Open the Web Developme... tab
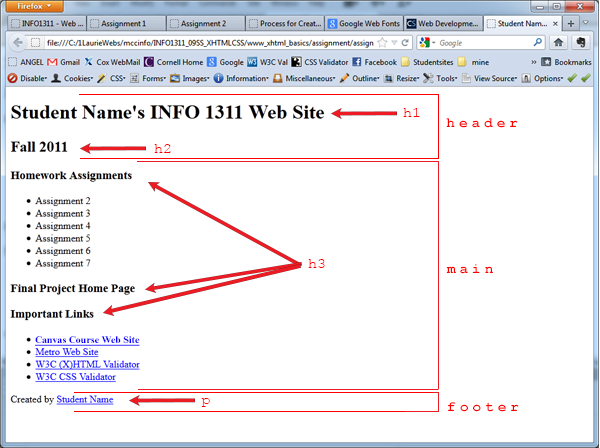 [443, 24]
